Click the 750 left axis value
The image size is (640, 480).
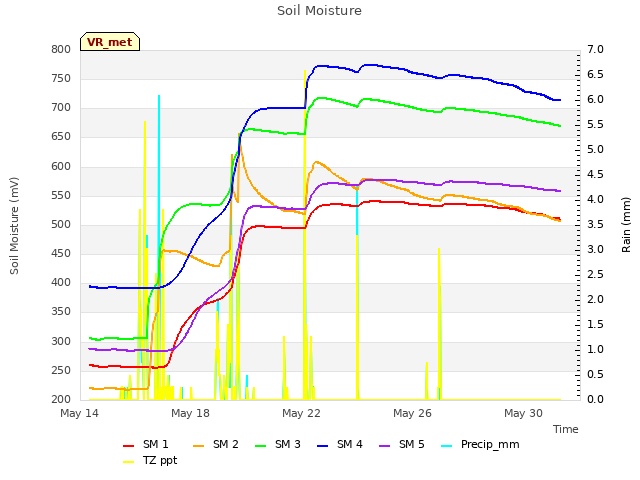tap(61, 78)
